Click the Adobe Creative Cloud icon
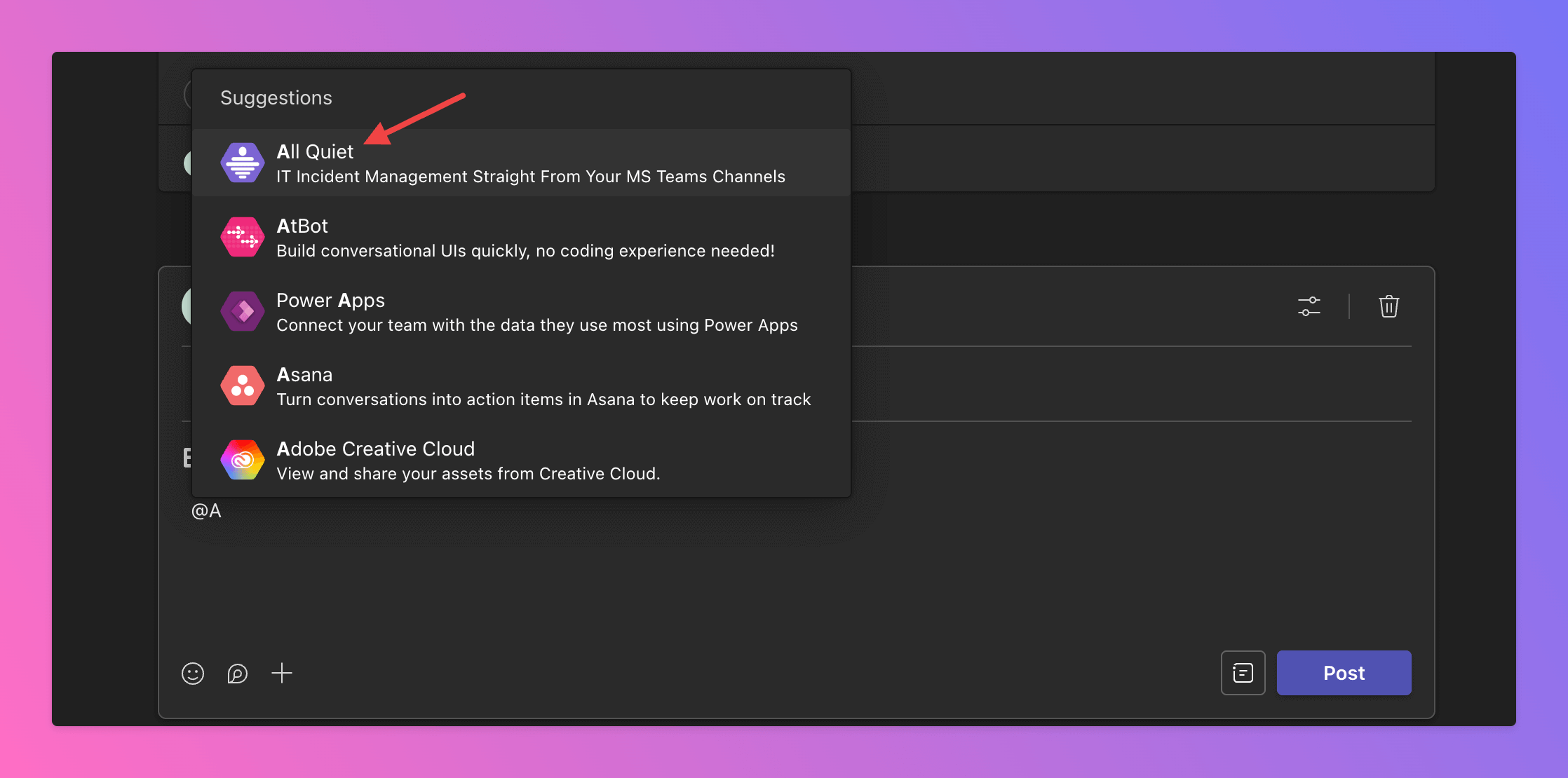 coord(243,460)
